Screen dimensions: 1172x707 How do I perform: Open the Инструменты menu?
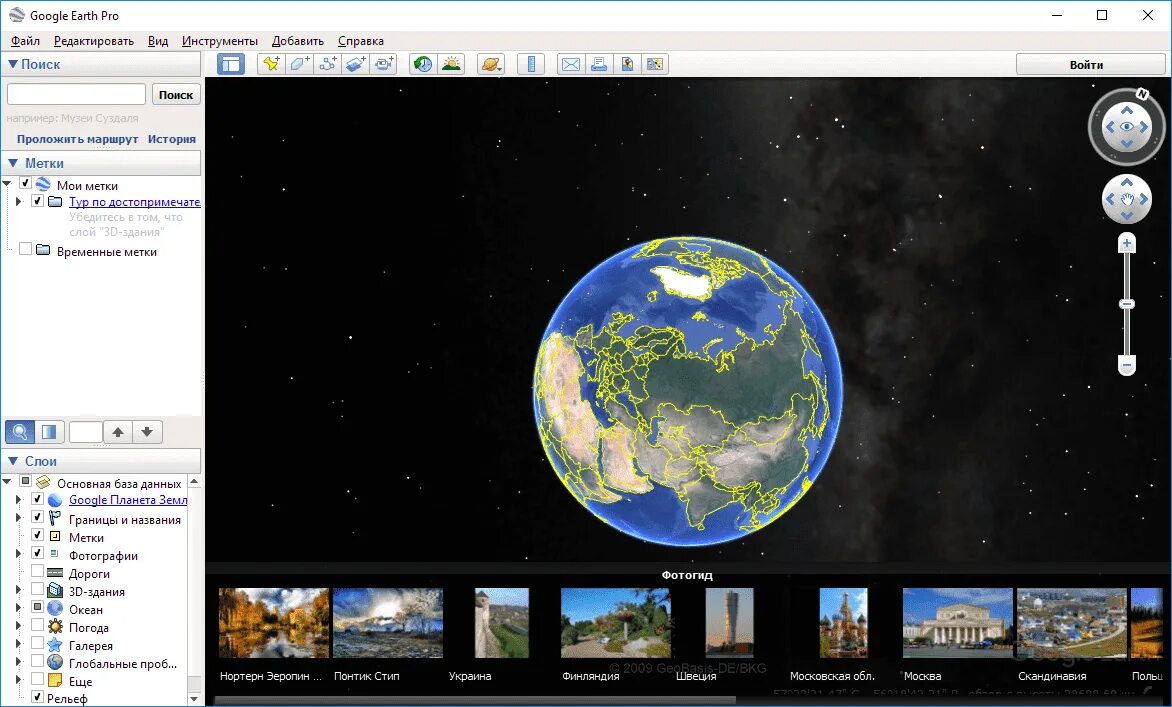221,41
